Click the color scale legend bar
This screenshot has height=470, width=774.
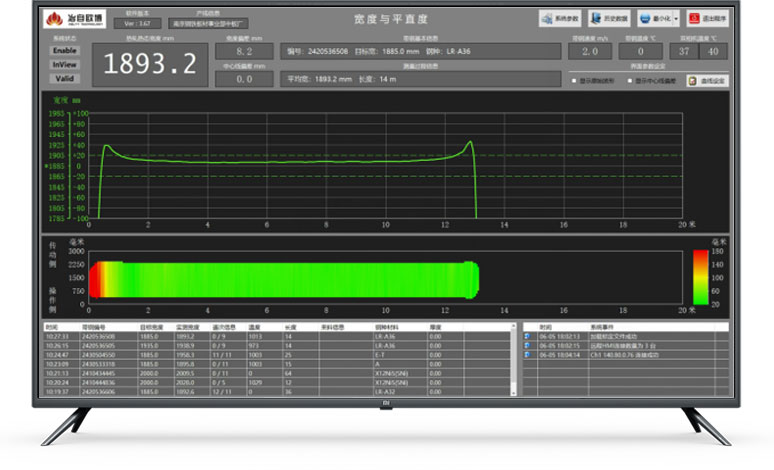pyautogui.click(x=701, y=276)
